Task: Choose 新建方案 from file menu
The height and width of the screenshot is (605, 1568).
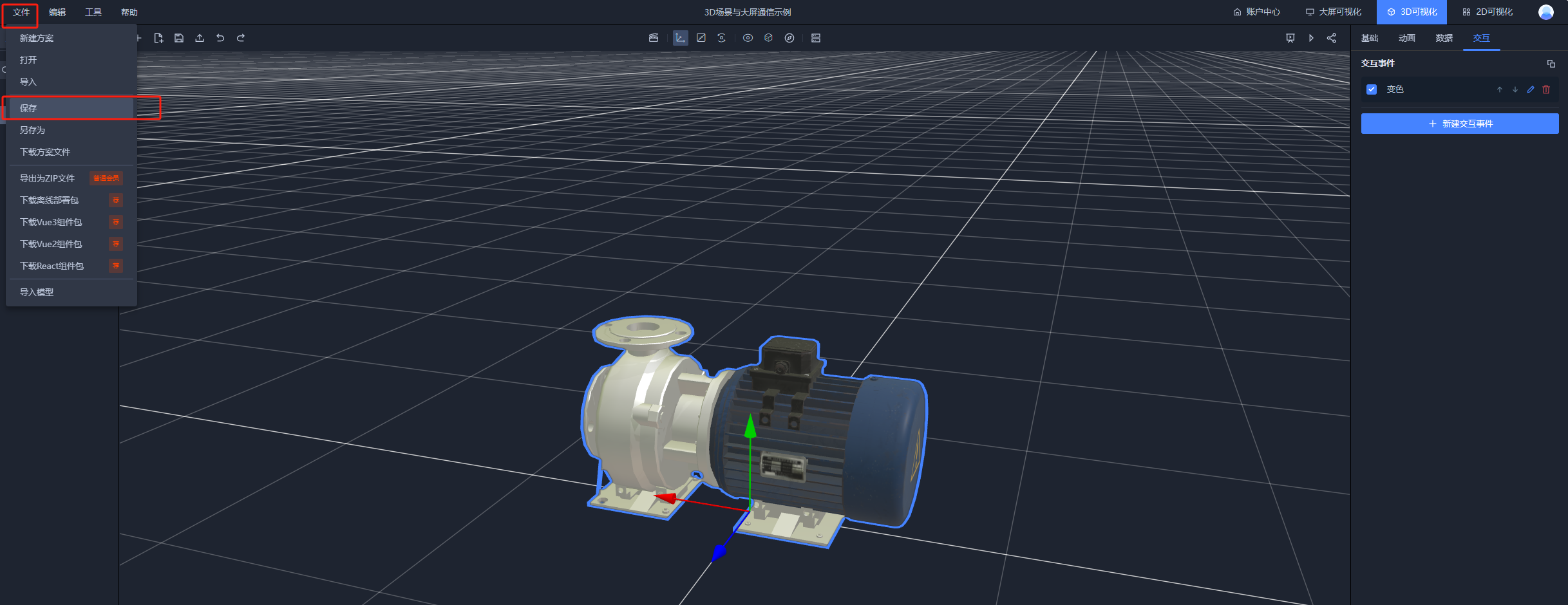Action: (71, 38)
